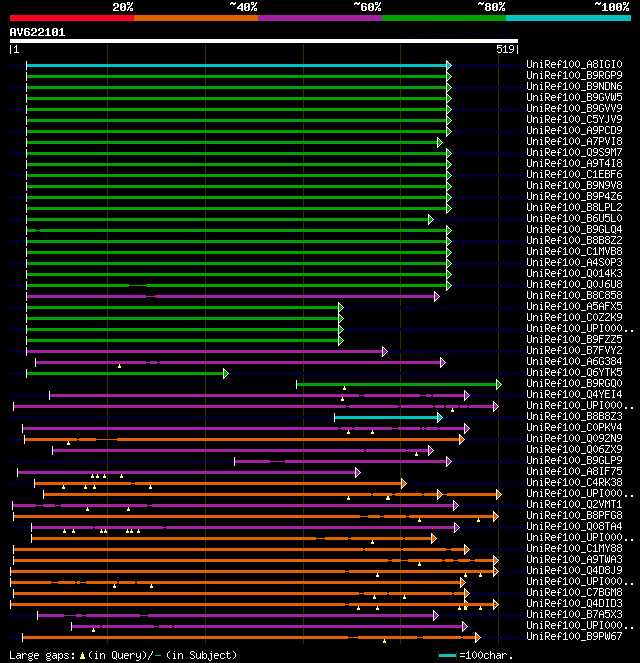Click the UniRef100_Q092N9 label
Image resolution: width=640 pixels, height=663 pixels.
coord(574,438)
